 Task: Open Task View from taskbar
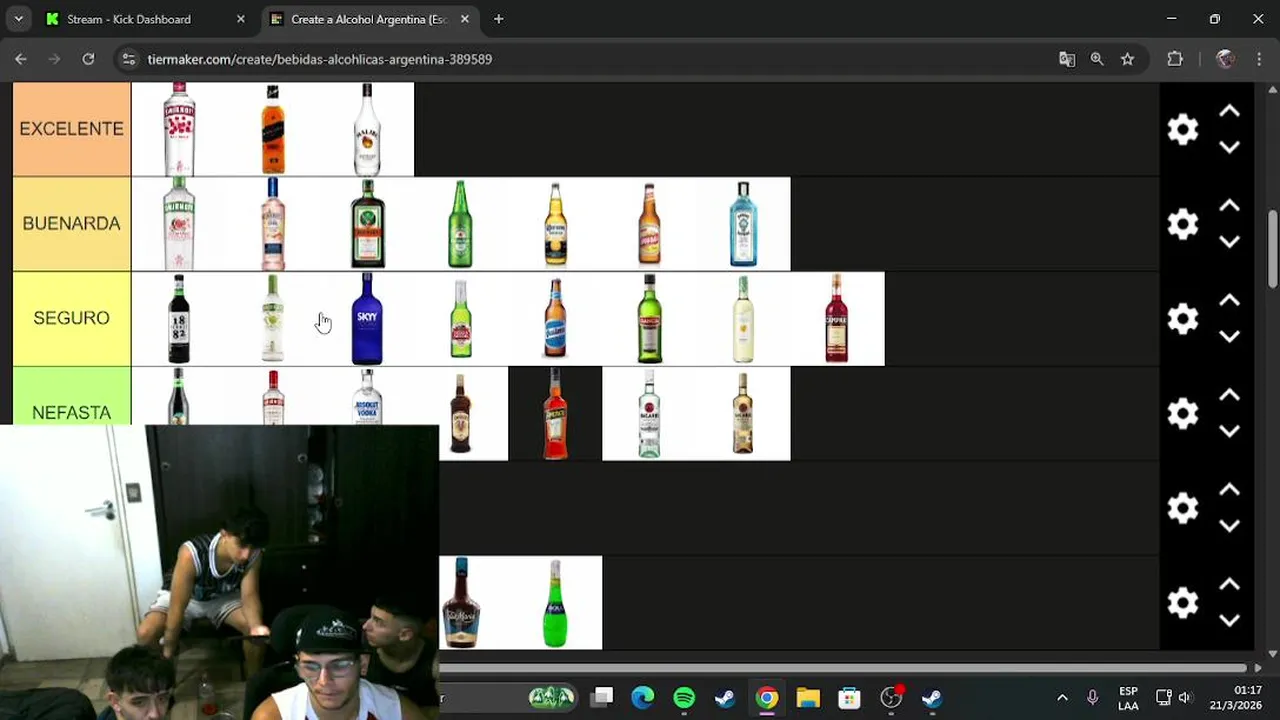(602, 697)
